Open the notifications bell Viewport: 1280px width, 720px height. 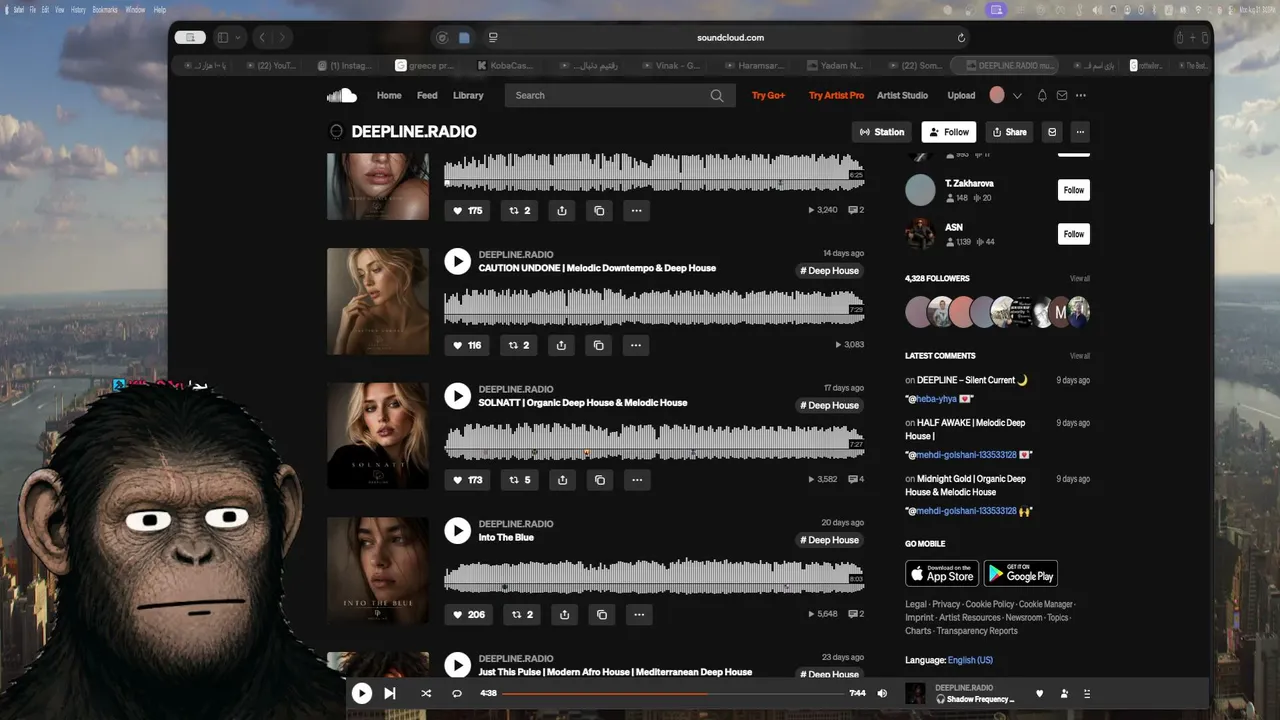[1042, 96]
